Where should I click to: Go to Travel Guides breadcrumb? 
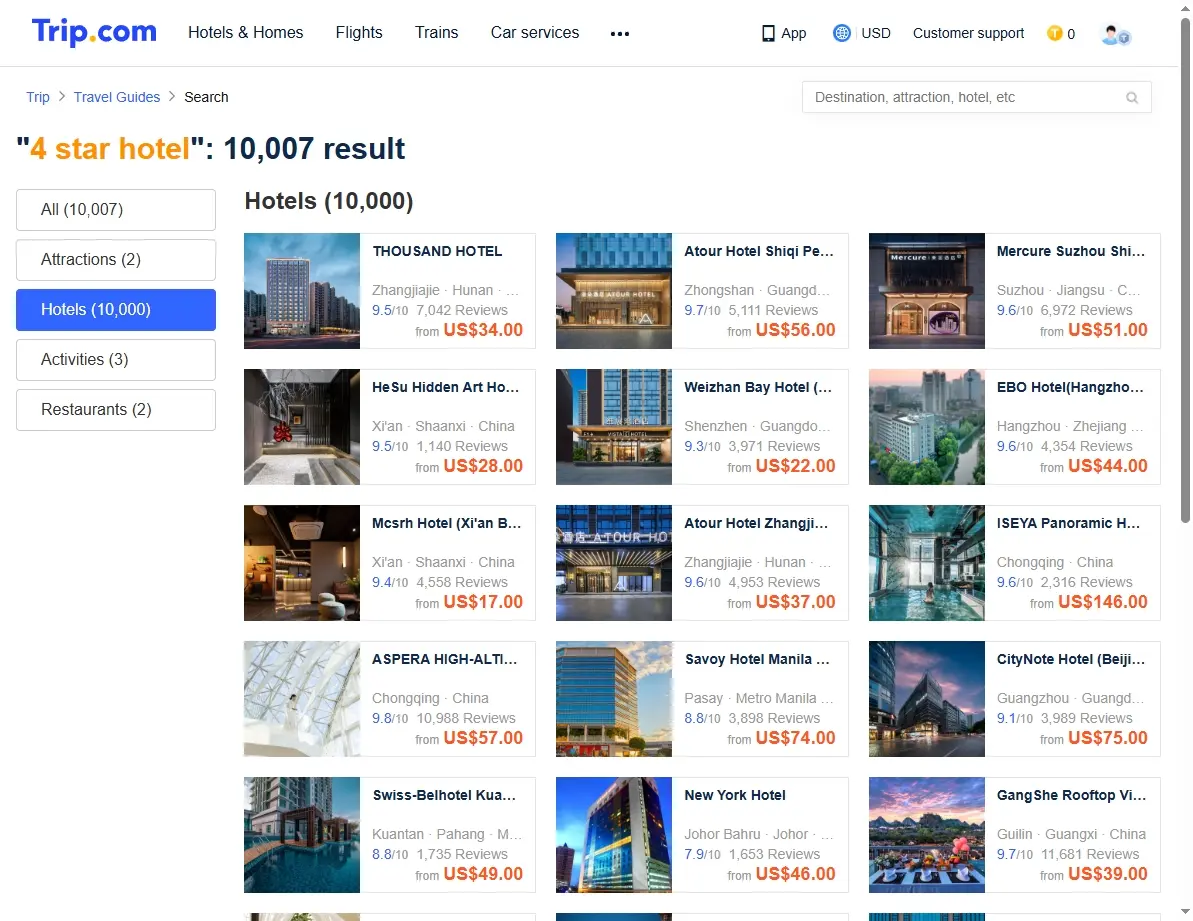click(x=117, y=97)
